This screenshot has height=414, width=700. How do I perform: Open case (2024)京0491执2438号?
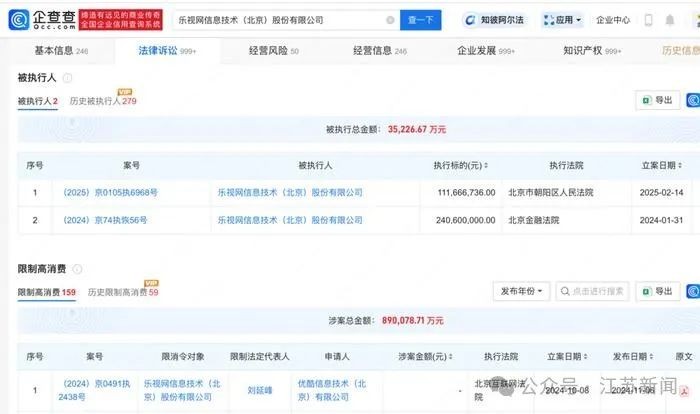94,390
